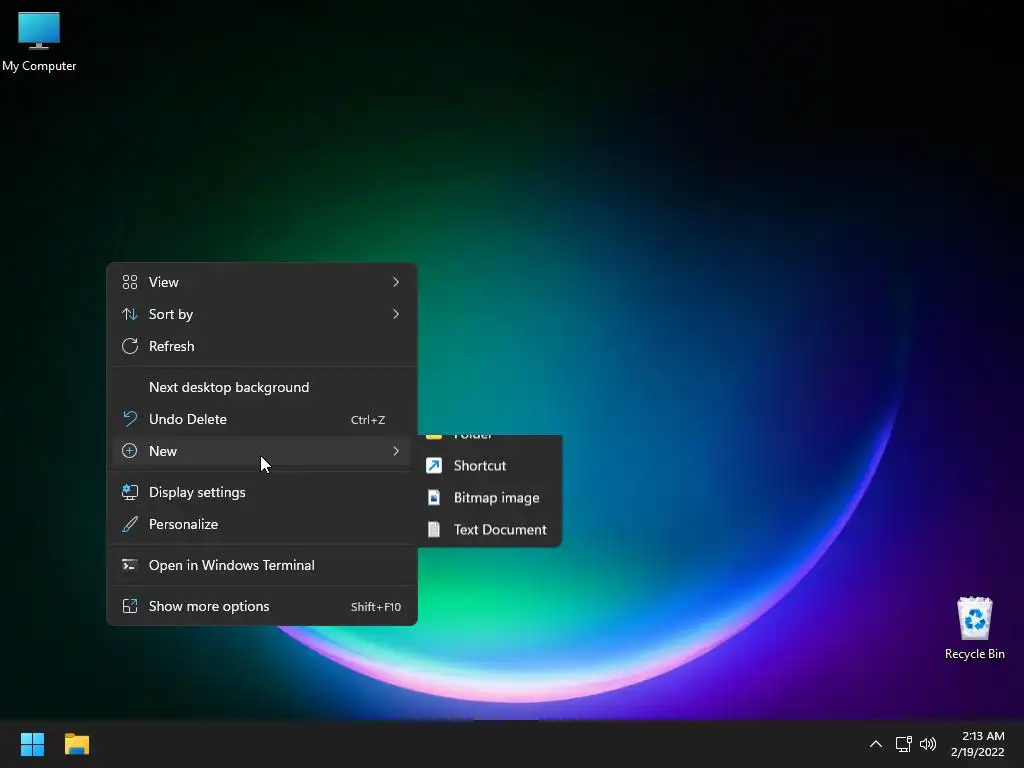1024x768 pixels.
Task: Choose Next desktop background
Action: click(262, 387)
